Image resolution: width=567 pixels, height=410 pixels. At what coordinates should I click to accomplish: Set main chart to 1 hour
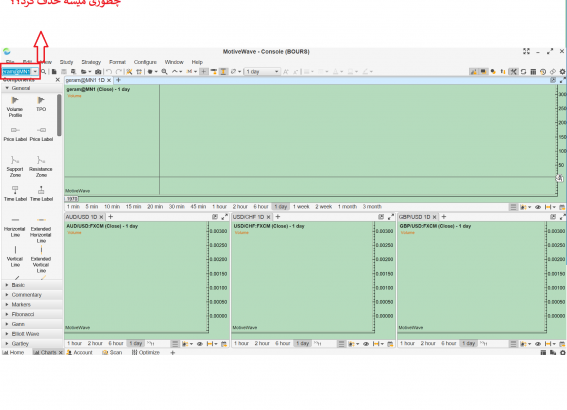tap(219, 207)
